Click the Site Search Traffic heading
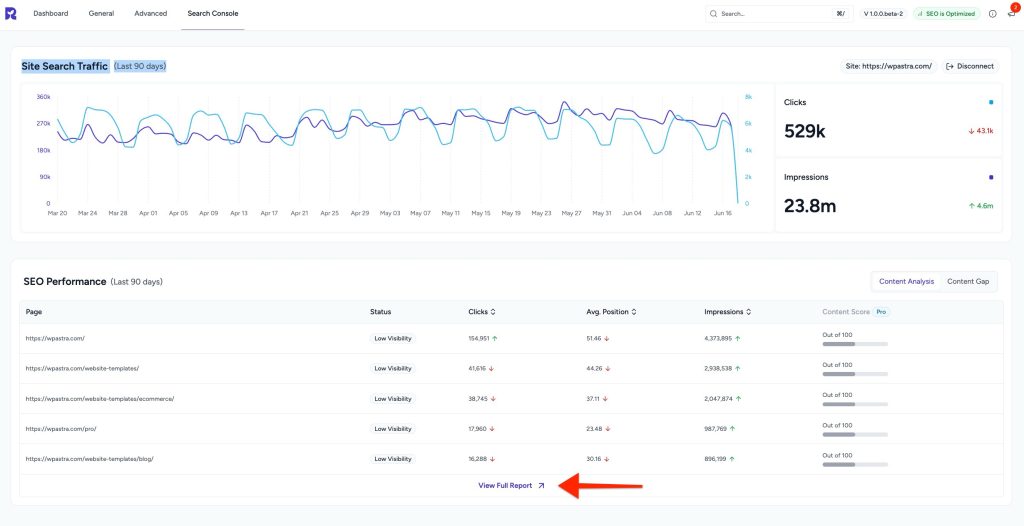Viewport: 1024px width, 526px height. coord(64,67)
